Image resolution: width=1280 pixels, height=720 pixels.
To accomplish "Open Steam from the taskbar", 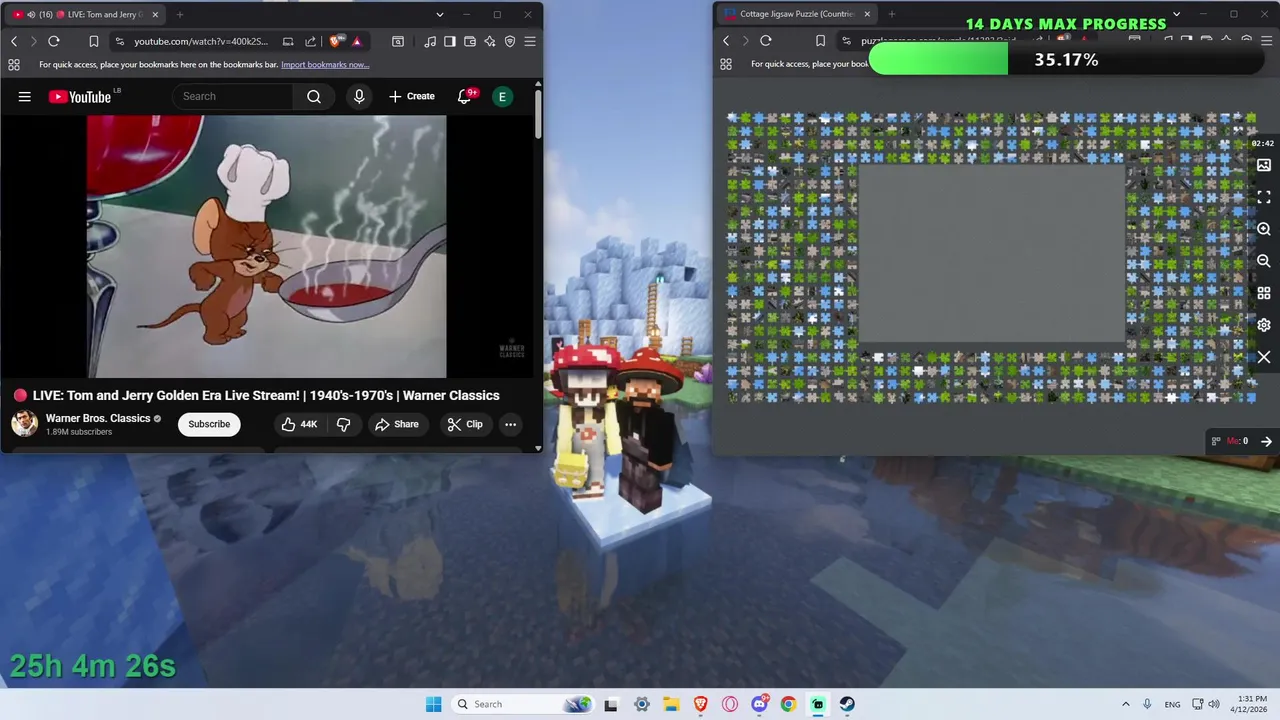I will pyautogui.click(x=847, y=704).
